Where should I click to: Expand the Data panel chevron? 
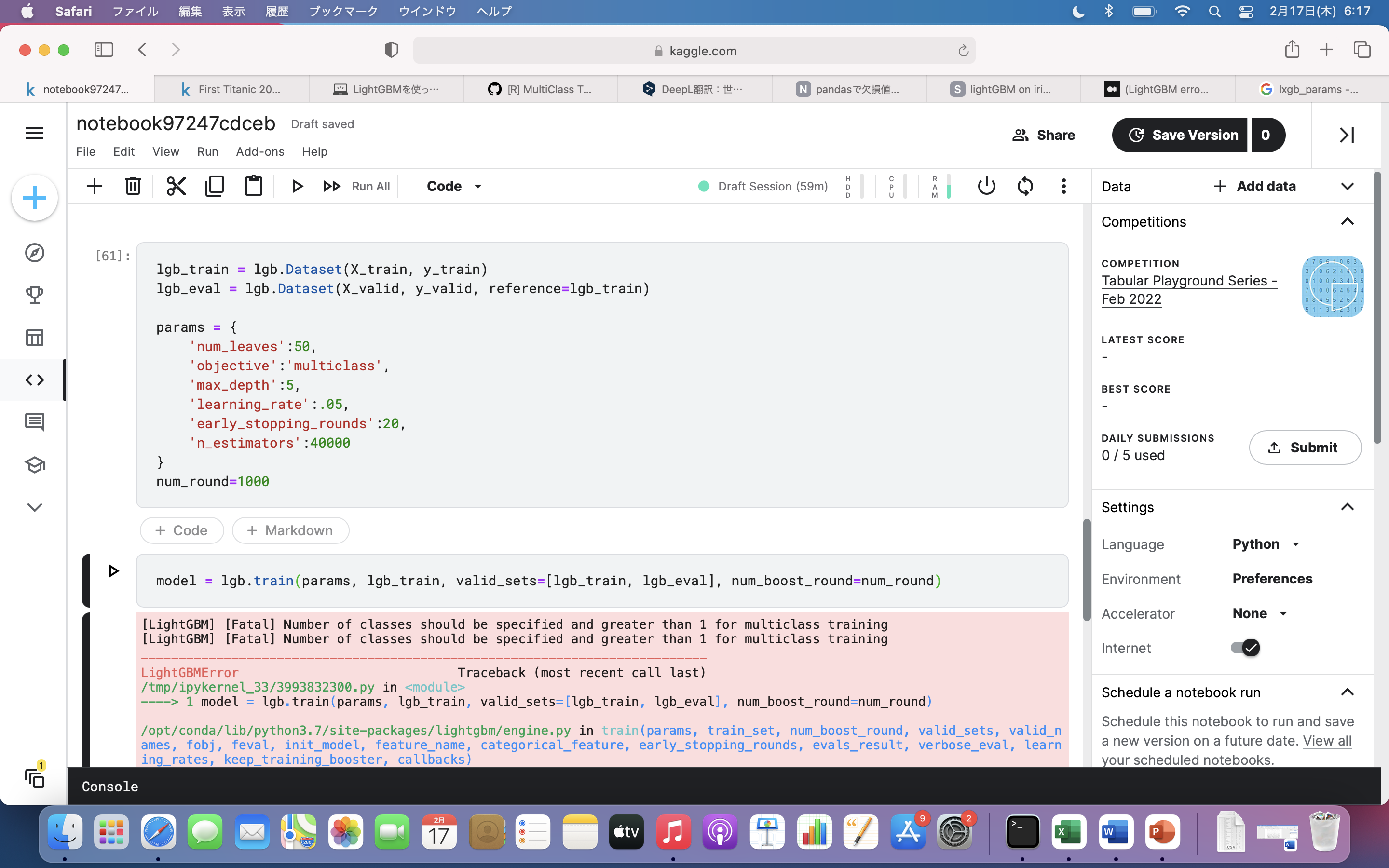click(1347, 186)
